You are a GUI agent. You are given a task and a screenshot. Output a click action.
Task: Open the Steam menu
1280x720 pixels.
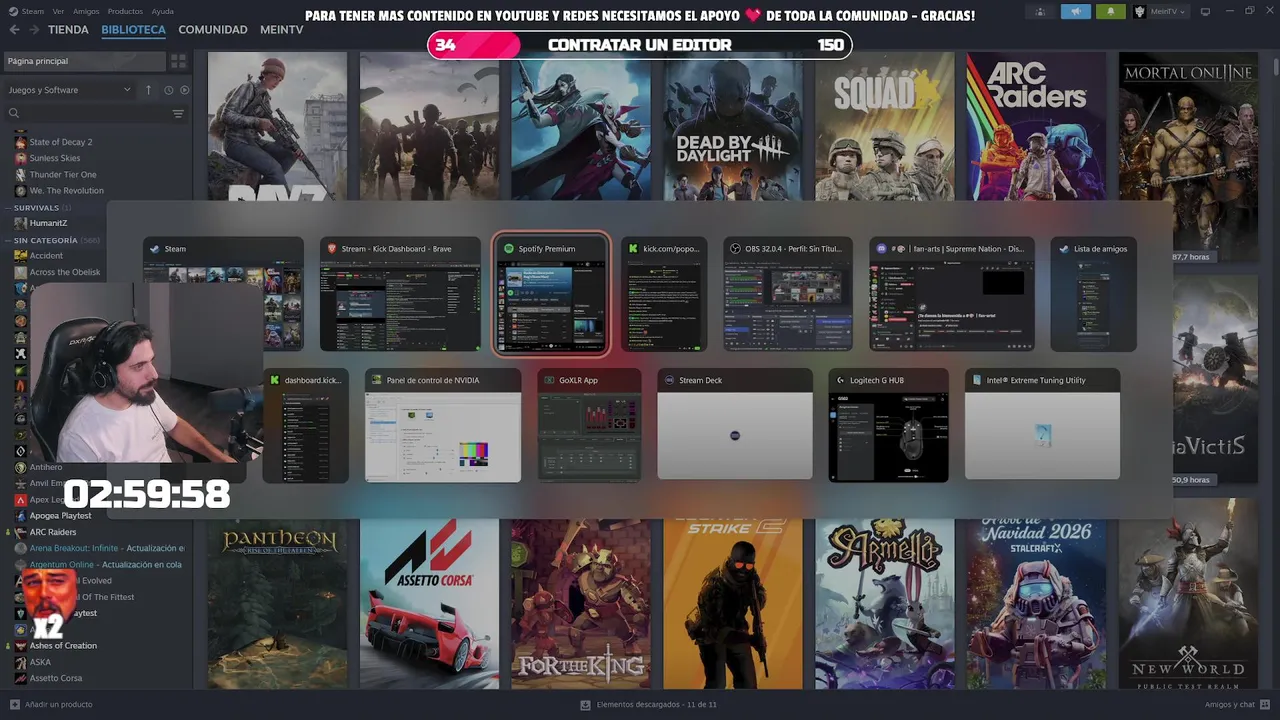coord(32,11)
